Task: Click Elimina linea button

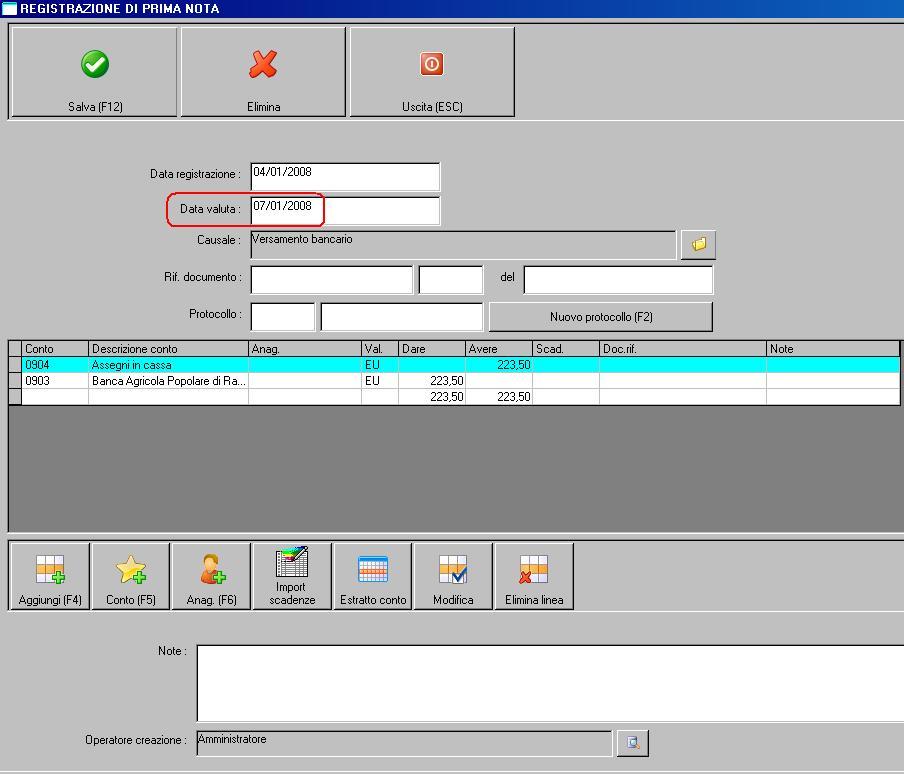Action: point(534,576)
